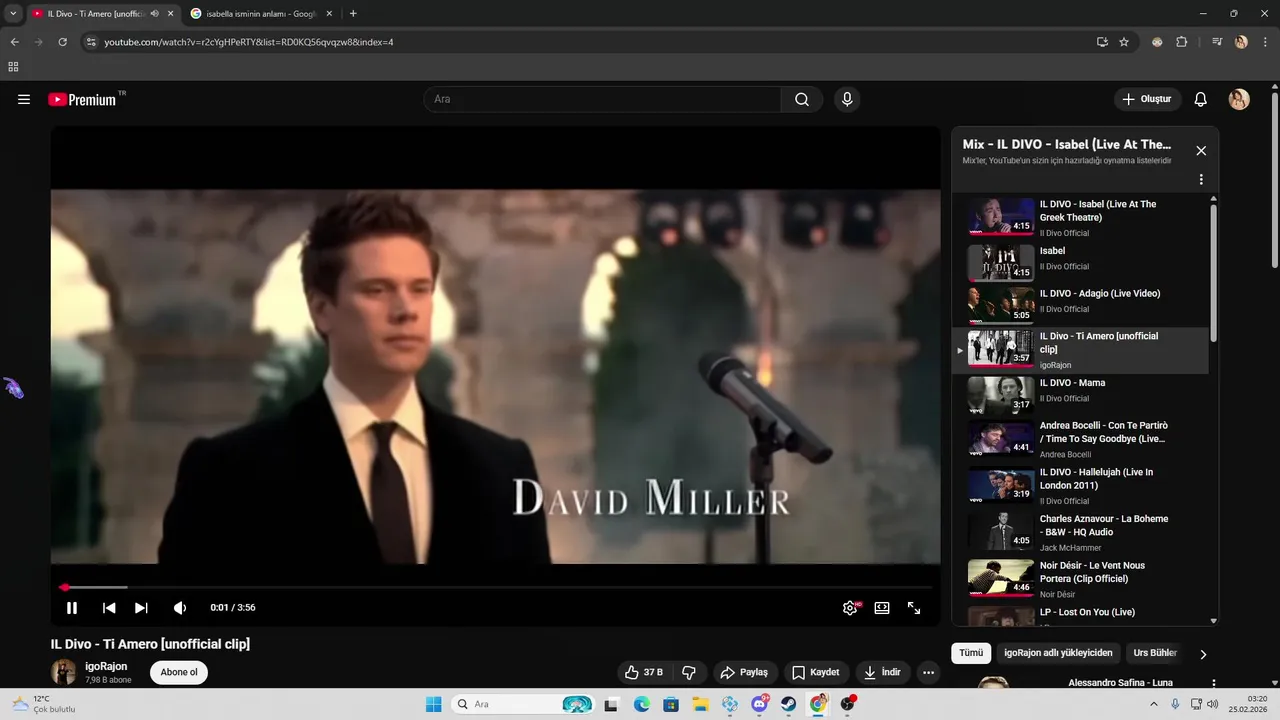The image size is (1280, 720).
Task: Show more filter chips with arrow
Action: click(x=1203, y=654)
